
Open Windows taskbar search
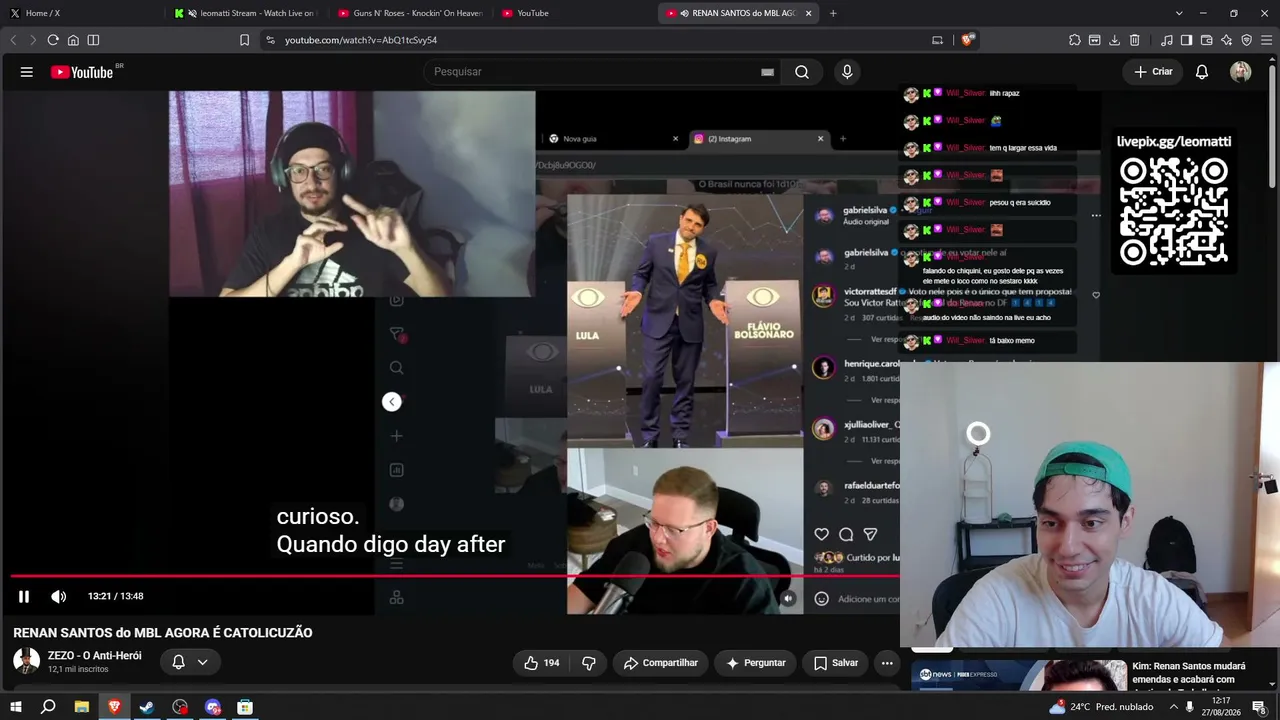48,707
